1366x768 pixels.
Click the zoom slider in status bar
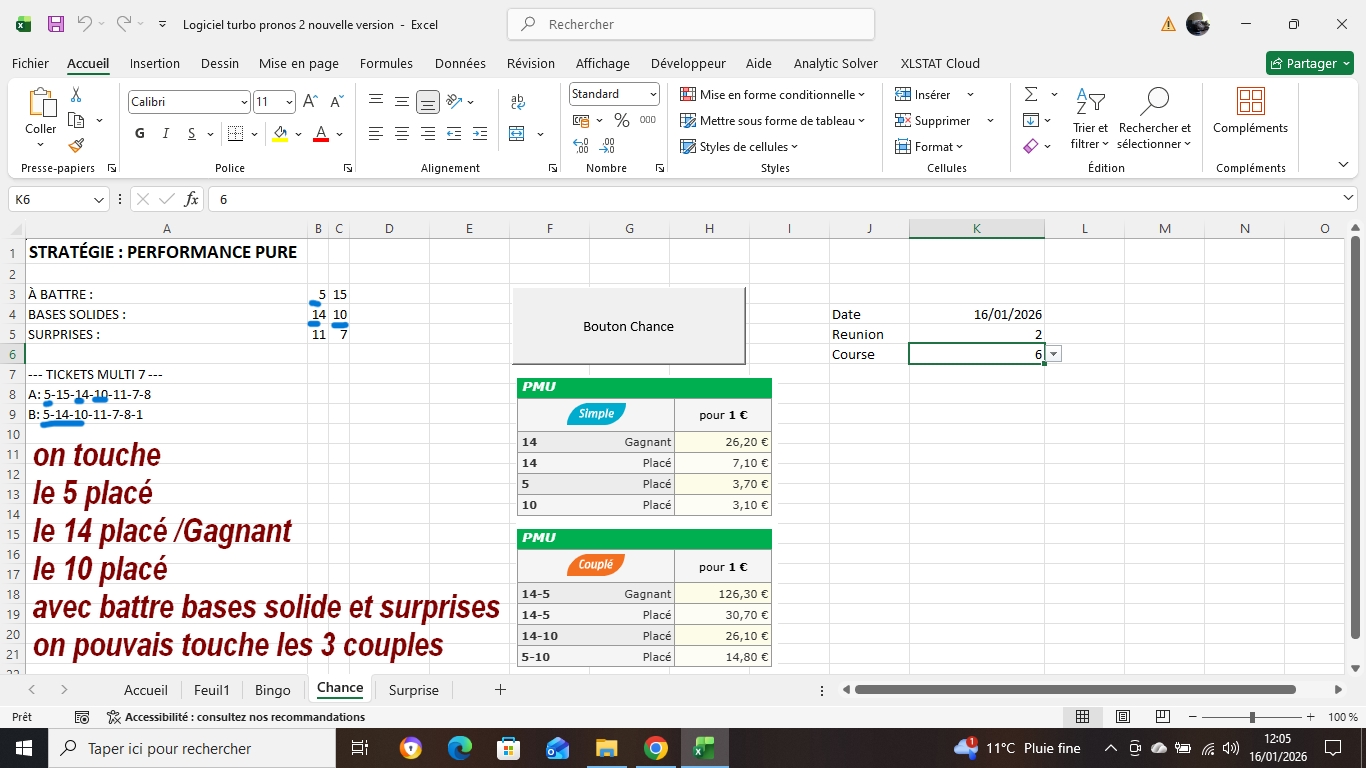point(1252,717)
